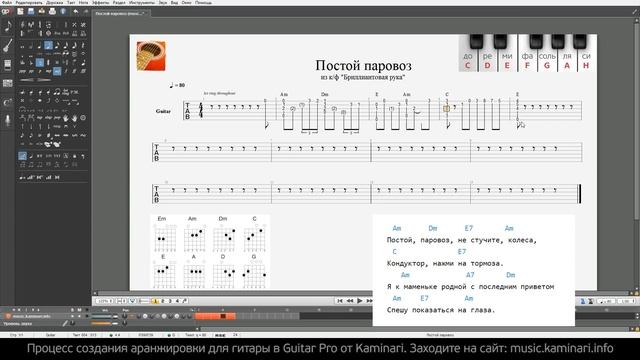
Task: Click the track pan knob
Action: point(124,316)
